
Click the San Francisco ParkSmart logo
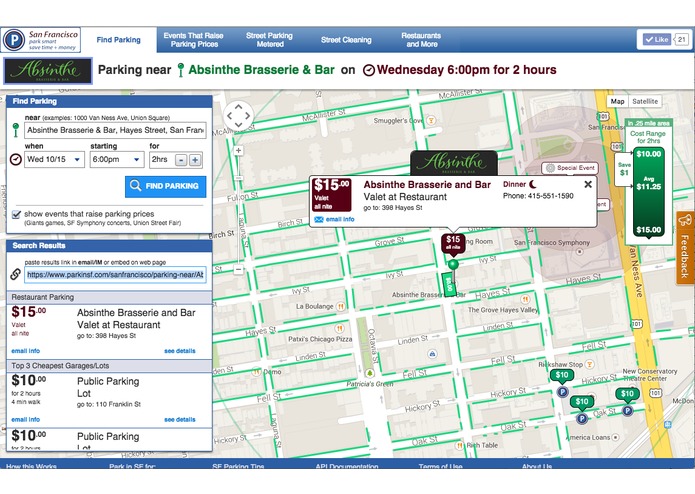pos(41,40)
